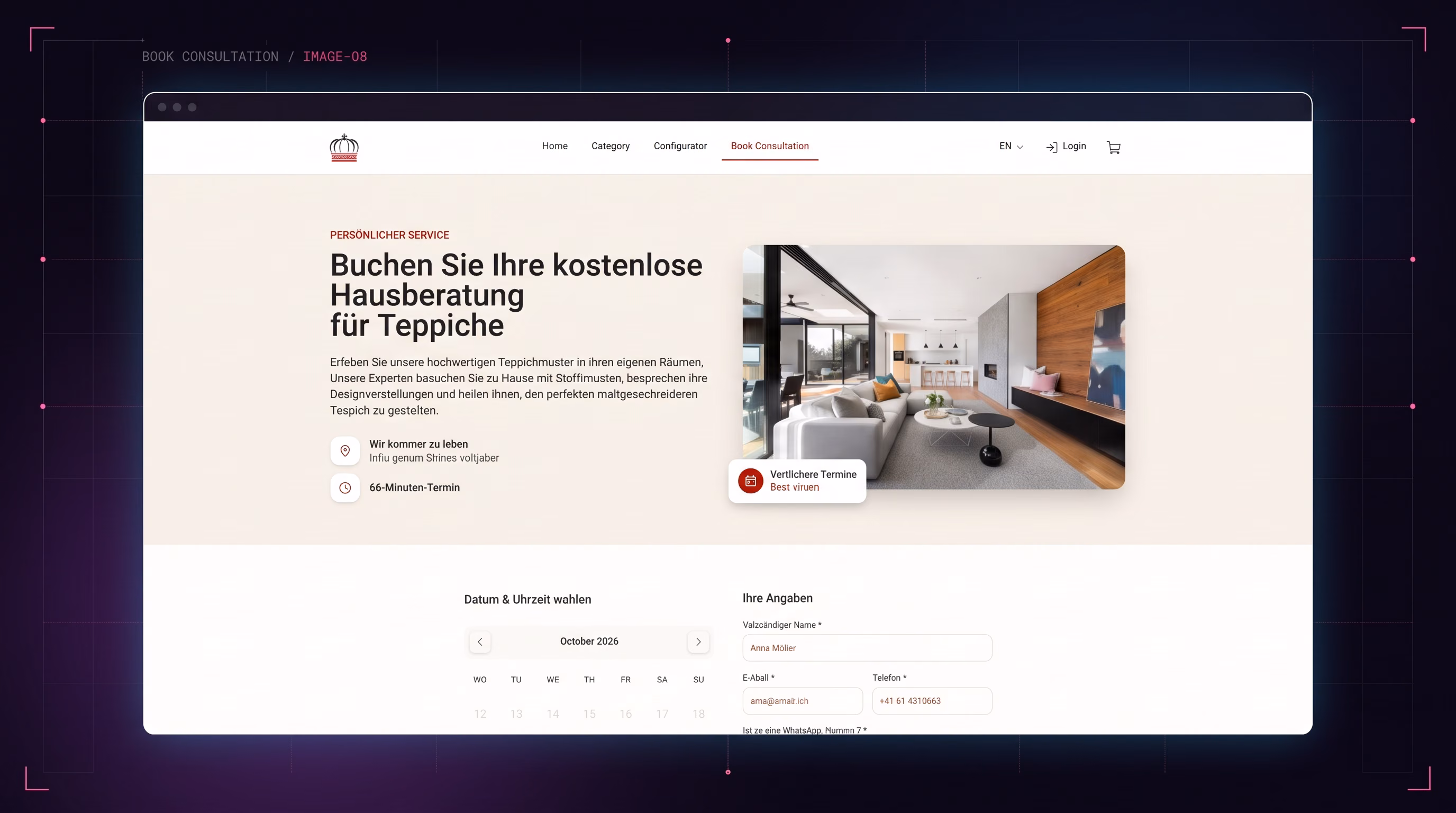Open the Home menu item
The height and width of the screenshot is (813, 1456).
click(x=554, y=146)
